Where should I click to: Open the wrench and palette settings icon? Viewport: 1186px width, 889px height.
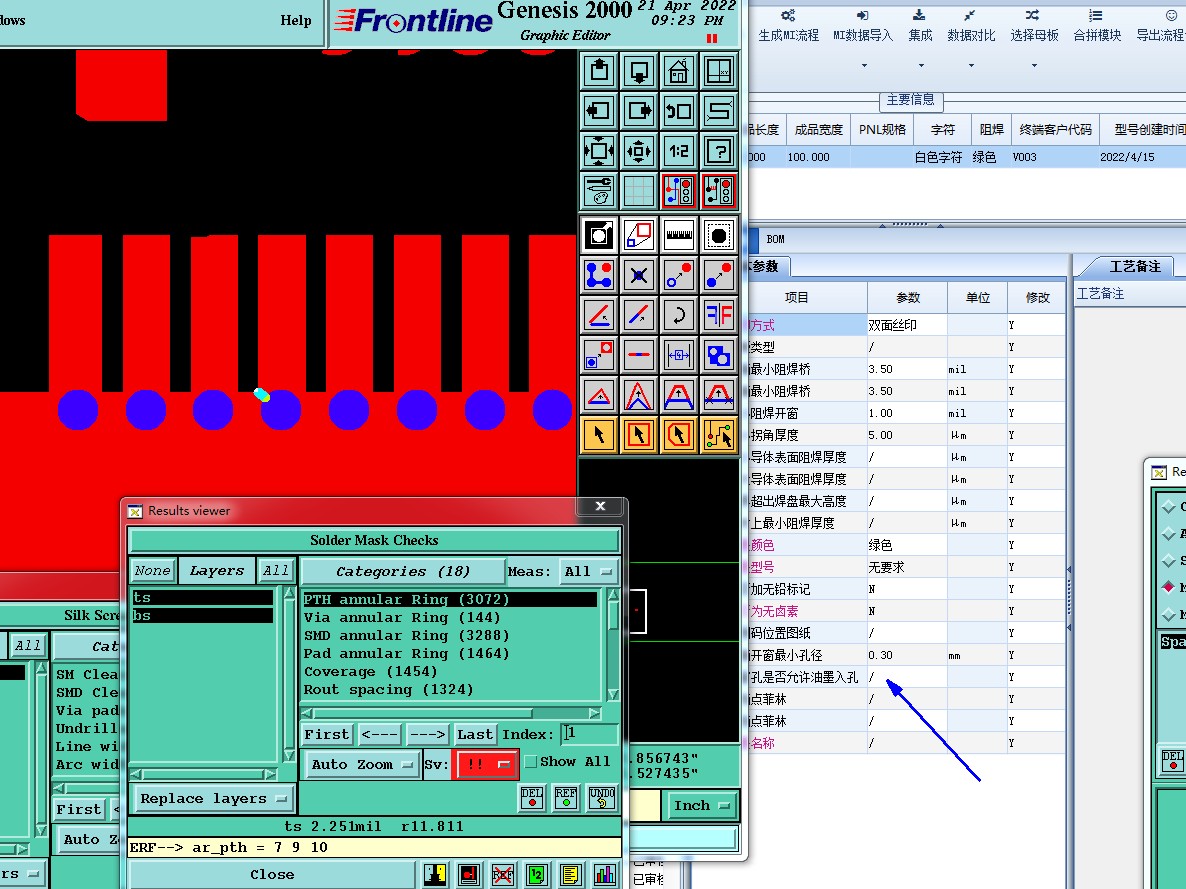pyautogui.click(x=599, y=191)
